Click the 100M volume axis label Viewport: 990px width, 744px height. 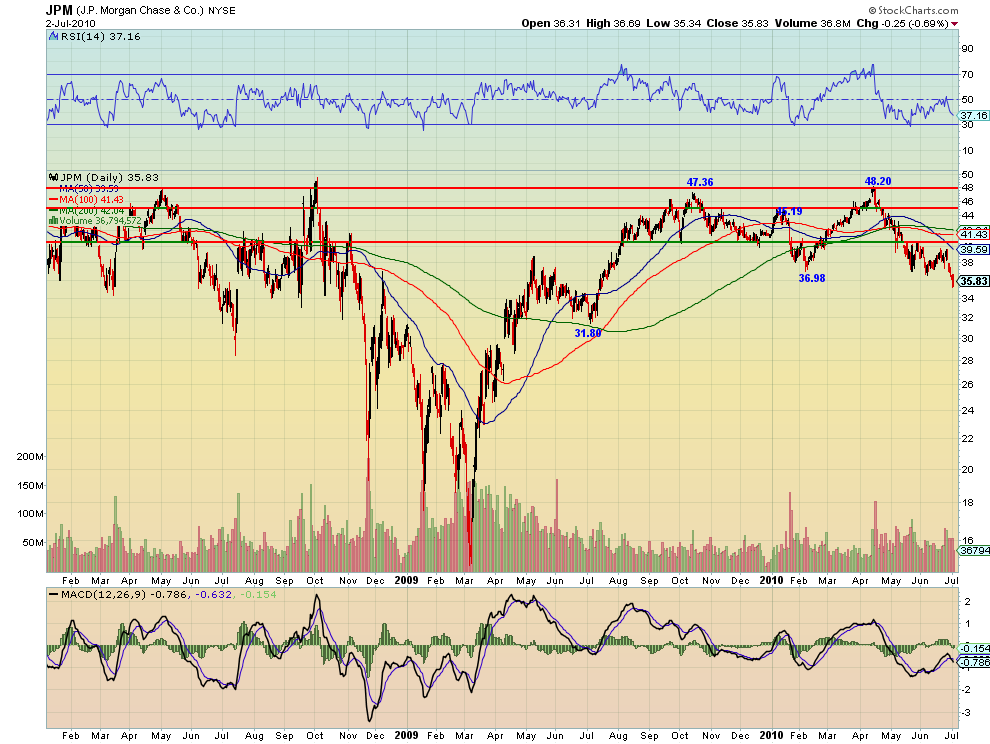30,513
